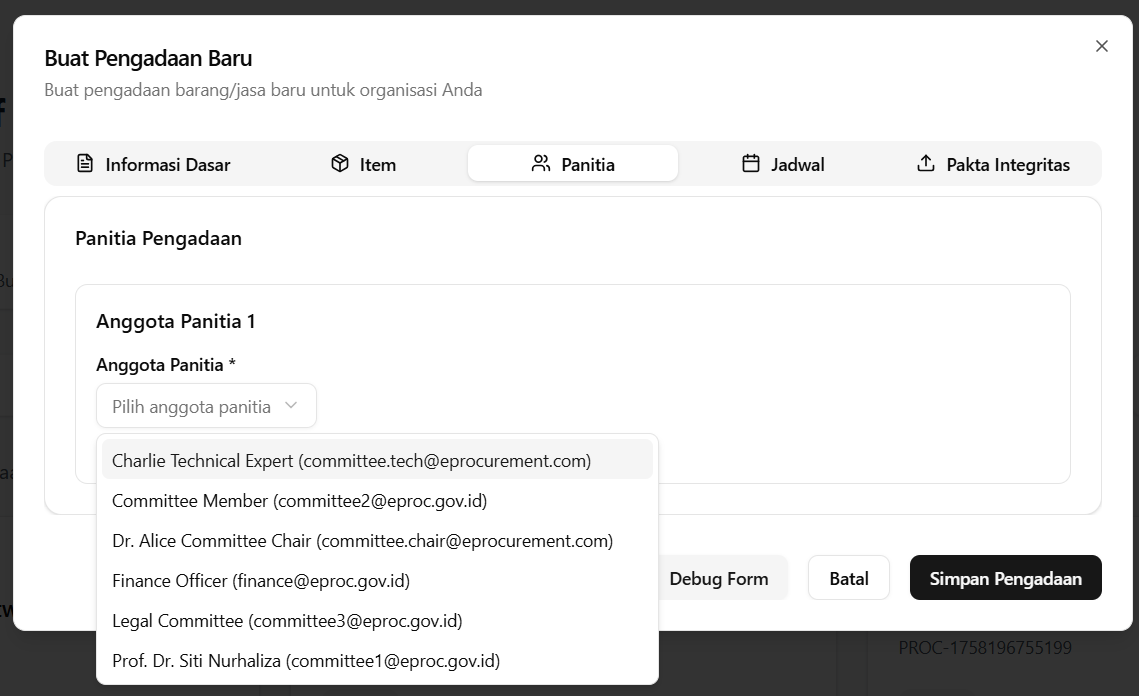Image resolution: width=1139 pixels, height=696 pixels.
Task: Open the Pilih anggota panitia combo box
Action: point(206,406)
